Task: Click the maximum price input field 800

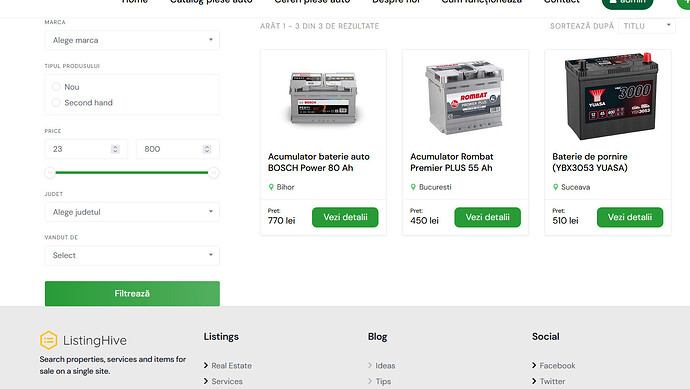Action: (178, 149)
